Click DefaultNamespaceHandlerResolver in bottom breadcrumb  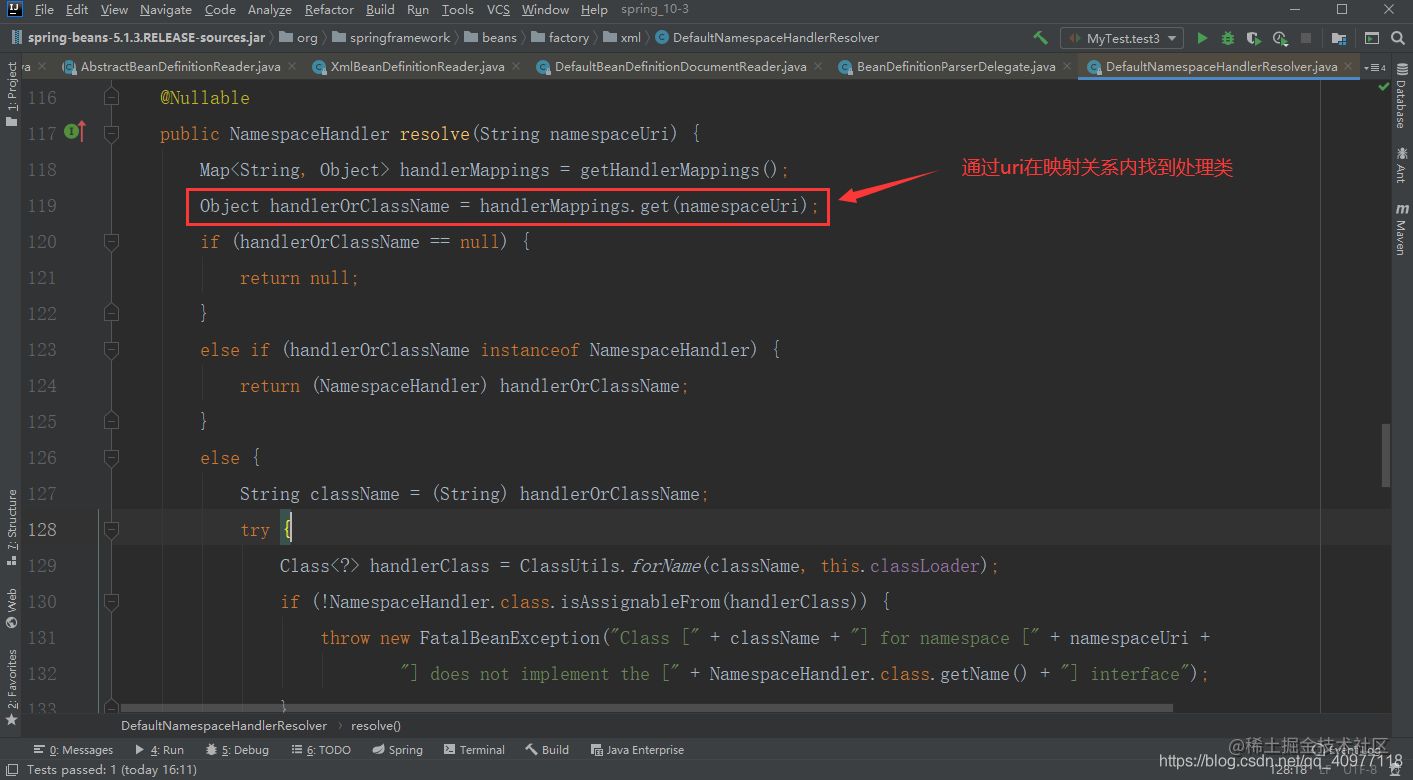pyautogui.click(x=224, y=726)
